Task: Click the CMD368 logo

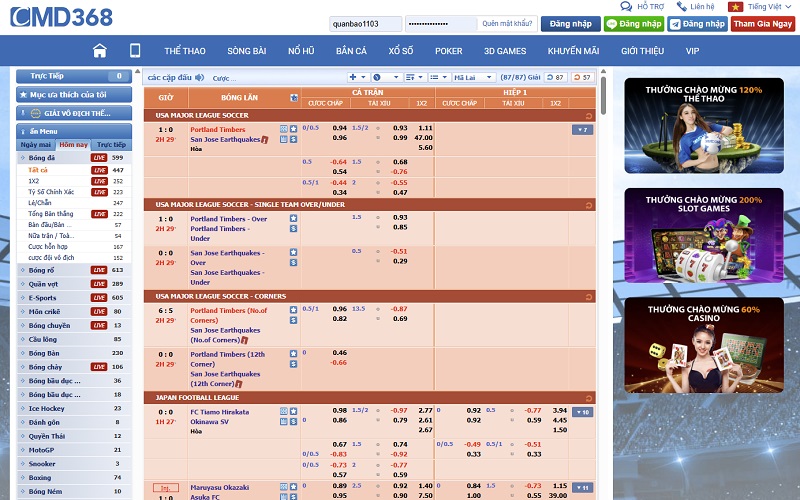Action: [61, 17]
